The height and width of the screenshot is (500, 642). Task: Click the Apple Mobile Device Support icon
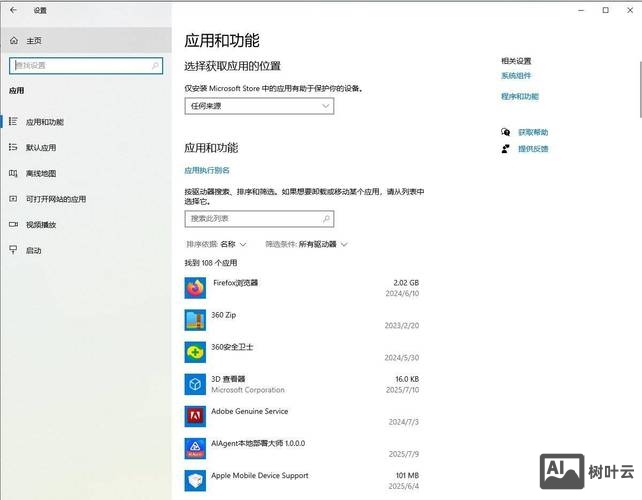[195, 480]
